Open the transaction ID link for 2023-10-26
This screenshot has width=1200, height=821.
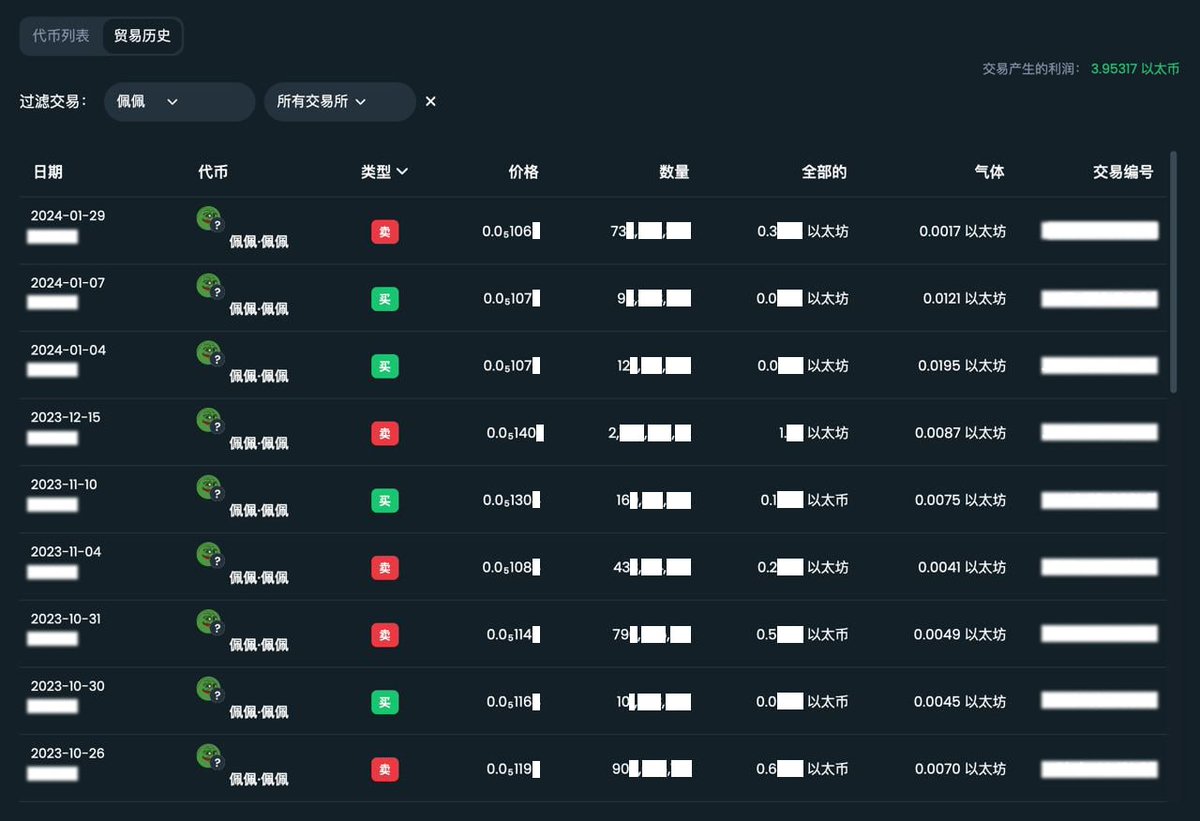click(x=1100, y=767)
